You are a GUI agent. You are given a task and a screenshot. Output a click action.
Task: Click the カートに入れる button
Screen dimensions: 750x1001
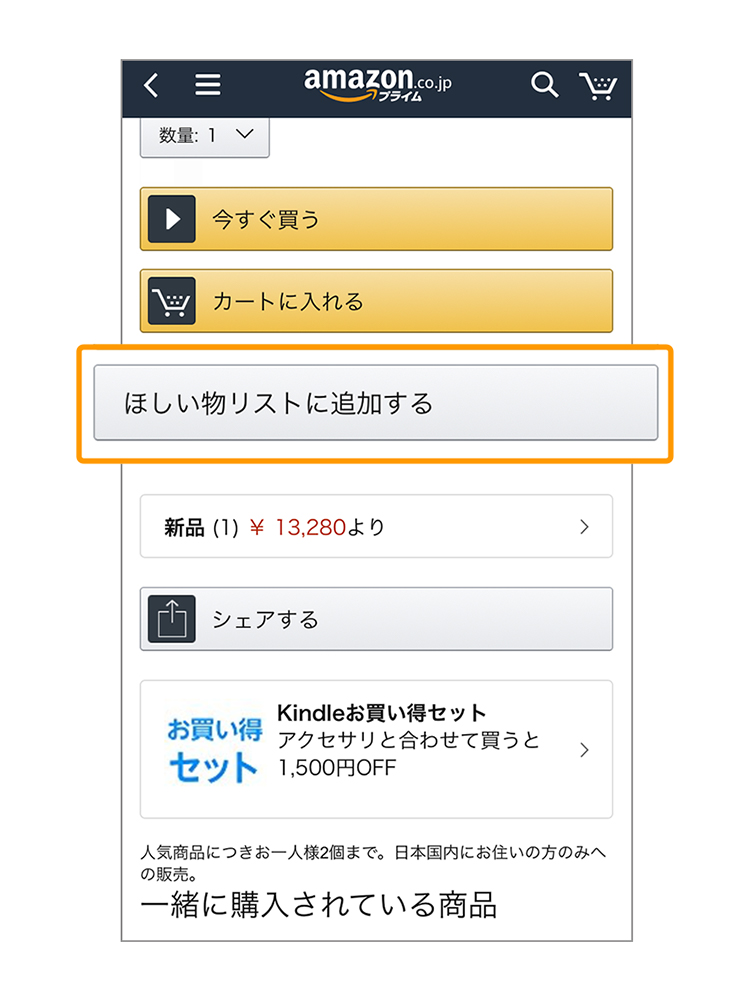click(x=377, y=301)
